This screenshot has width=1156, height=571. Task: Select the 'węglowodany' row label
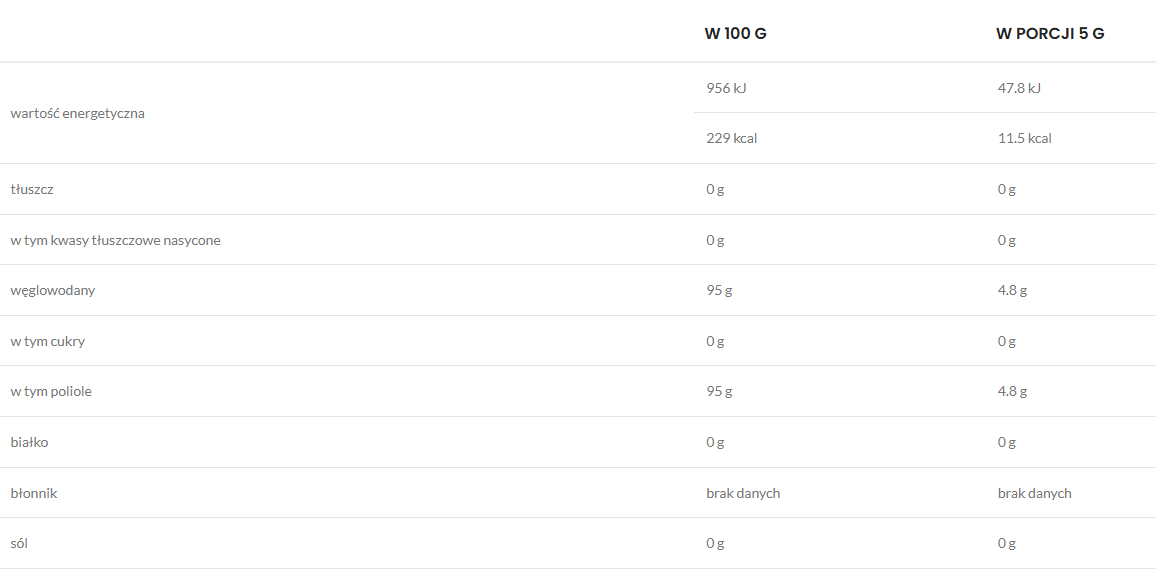point(53,290)
